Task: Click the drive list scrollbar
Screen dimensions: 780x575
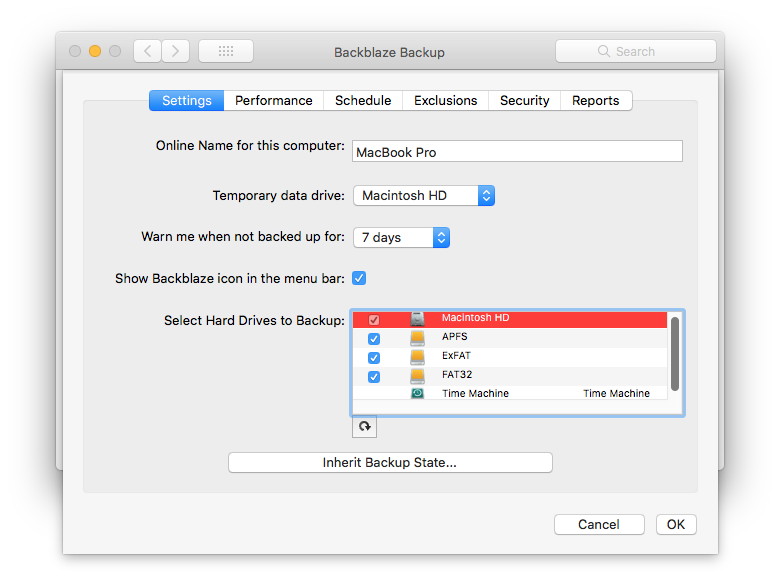Action: click(x=675, y=354)
